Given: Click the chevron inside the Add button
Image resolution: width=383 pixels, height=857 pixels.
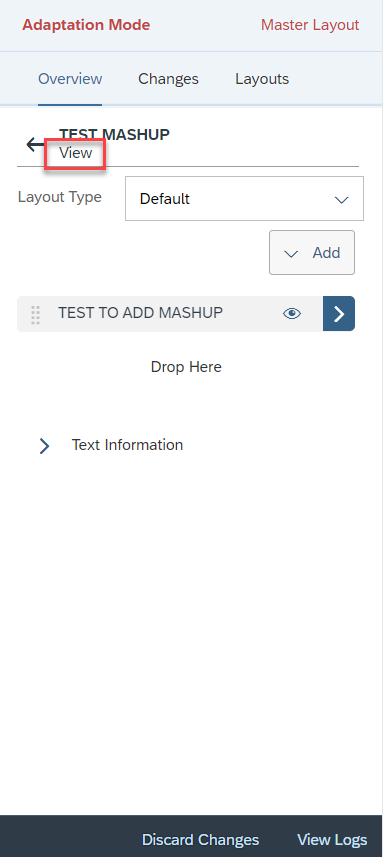Looking at the screenshot, I should 291,254.
